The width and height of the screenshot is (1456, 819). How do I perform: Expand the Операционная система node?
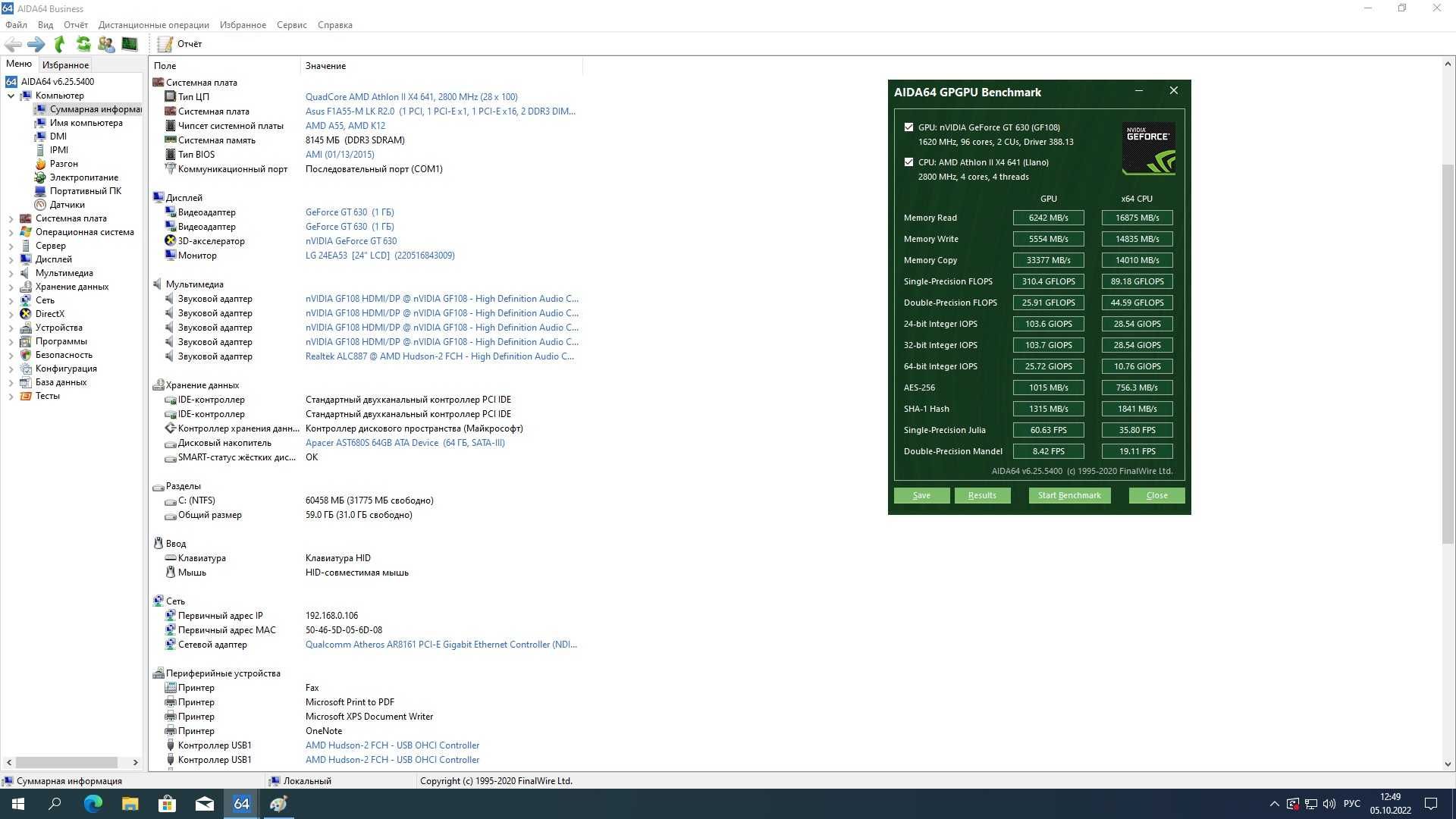[x=11, y=232]
